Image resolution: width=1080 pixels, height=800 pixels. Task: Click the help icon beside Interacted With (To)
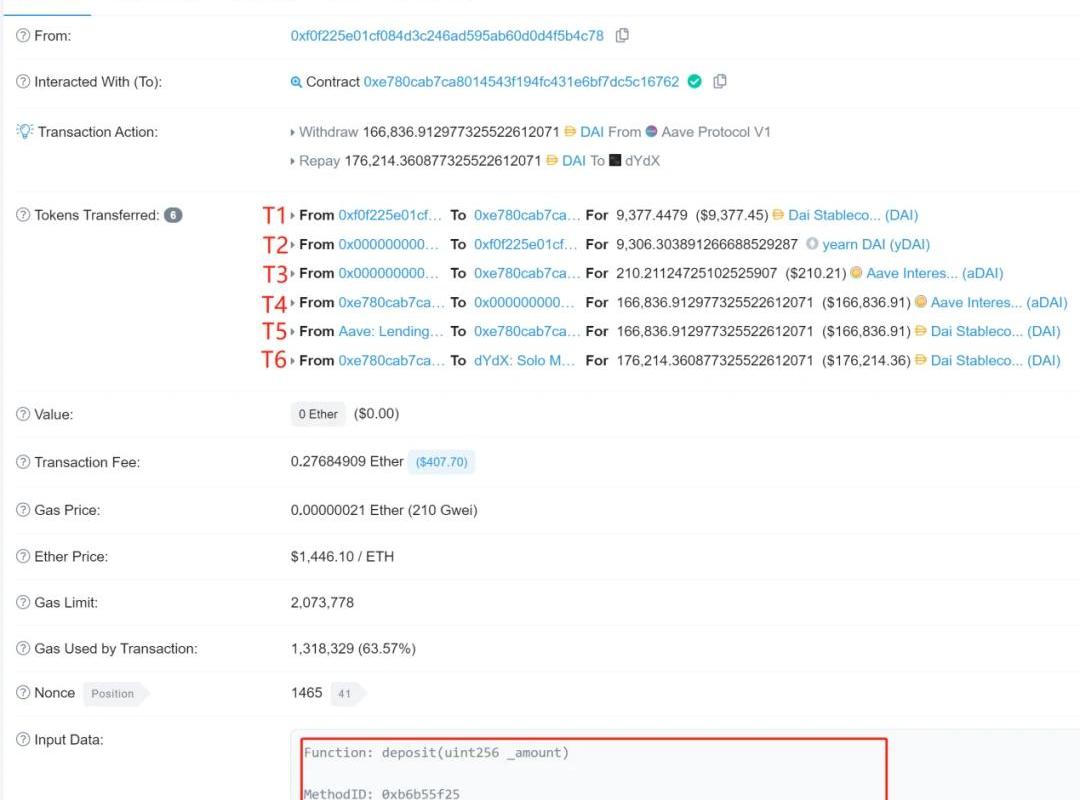[23, 82]
